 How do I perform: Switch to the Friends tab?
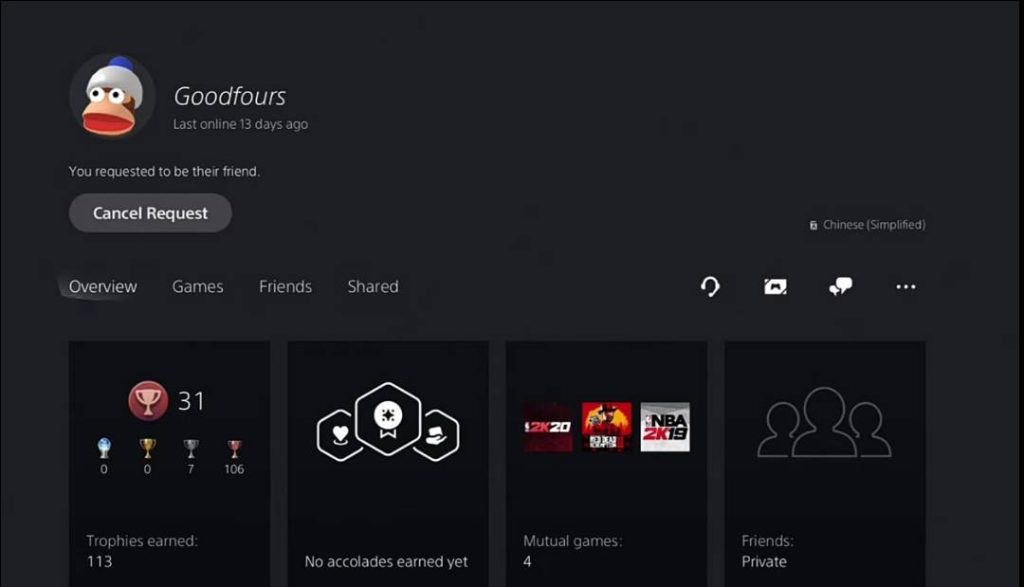tap(285, 287)
